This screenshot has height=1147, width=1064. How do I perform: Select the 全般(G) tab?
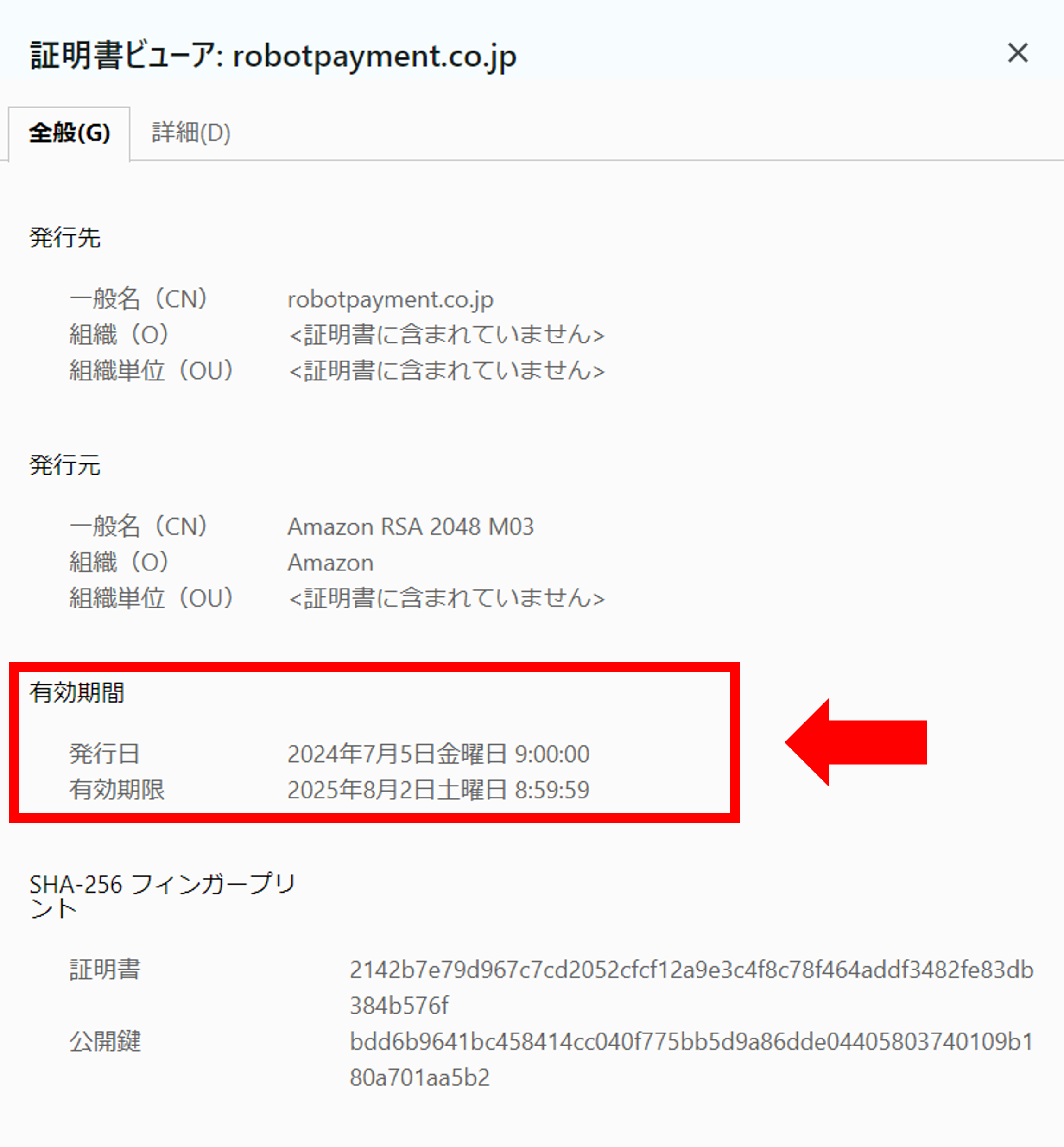tap(69, 133)
